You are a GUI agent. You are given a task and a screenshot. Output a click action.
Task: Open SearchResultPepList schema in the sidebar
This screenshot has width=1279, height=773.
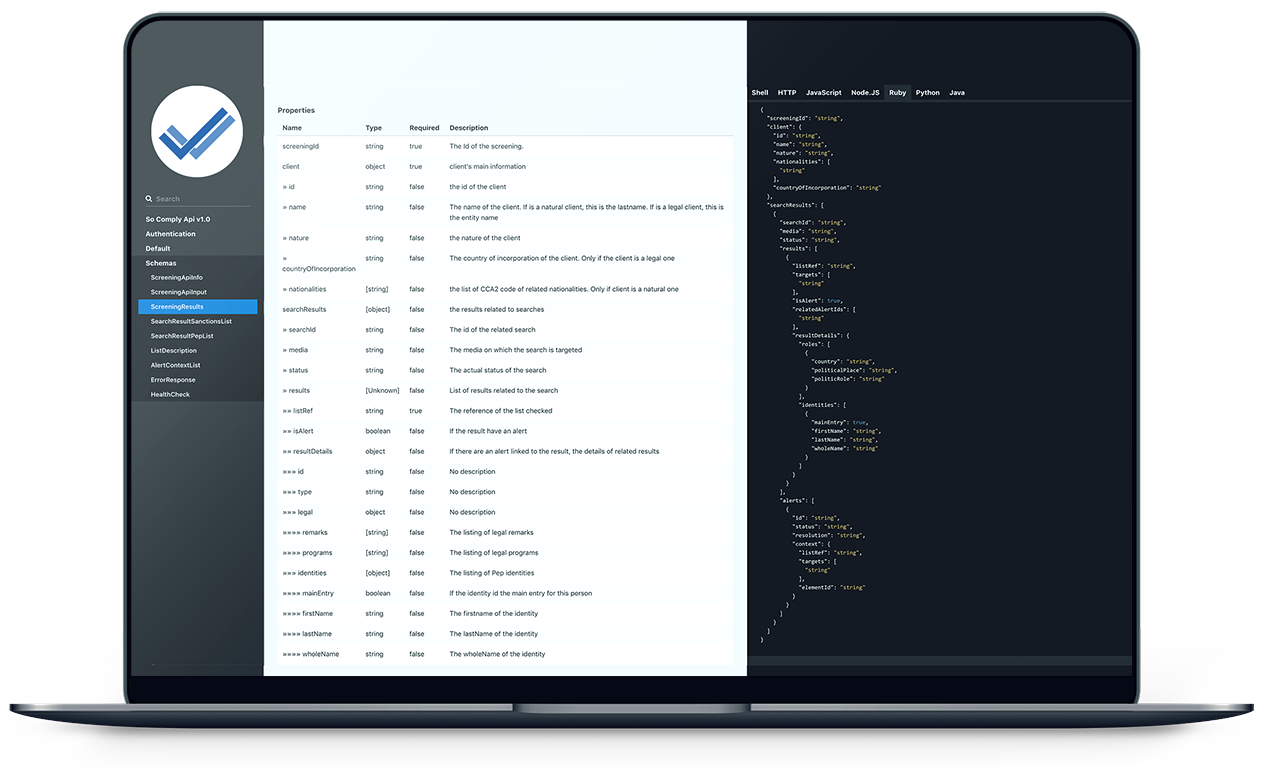[x=182, y=336]
